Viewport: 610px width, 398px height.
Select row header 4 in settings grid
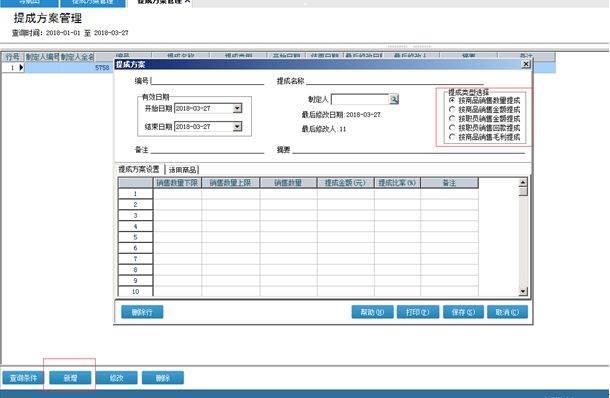[135, 226]
